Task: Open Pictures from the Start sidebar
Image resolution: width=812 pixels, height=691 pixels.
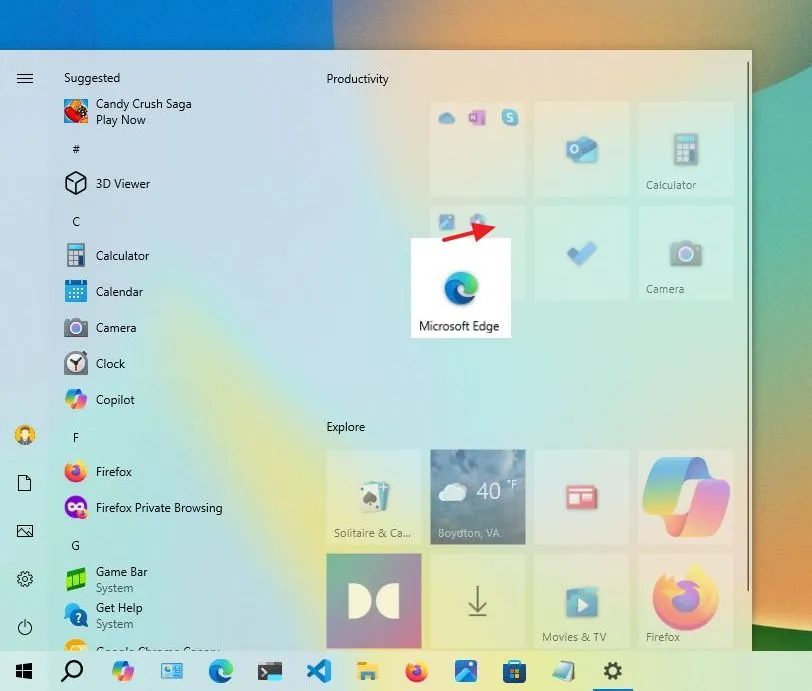Action: 24,530
